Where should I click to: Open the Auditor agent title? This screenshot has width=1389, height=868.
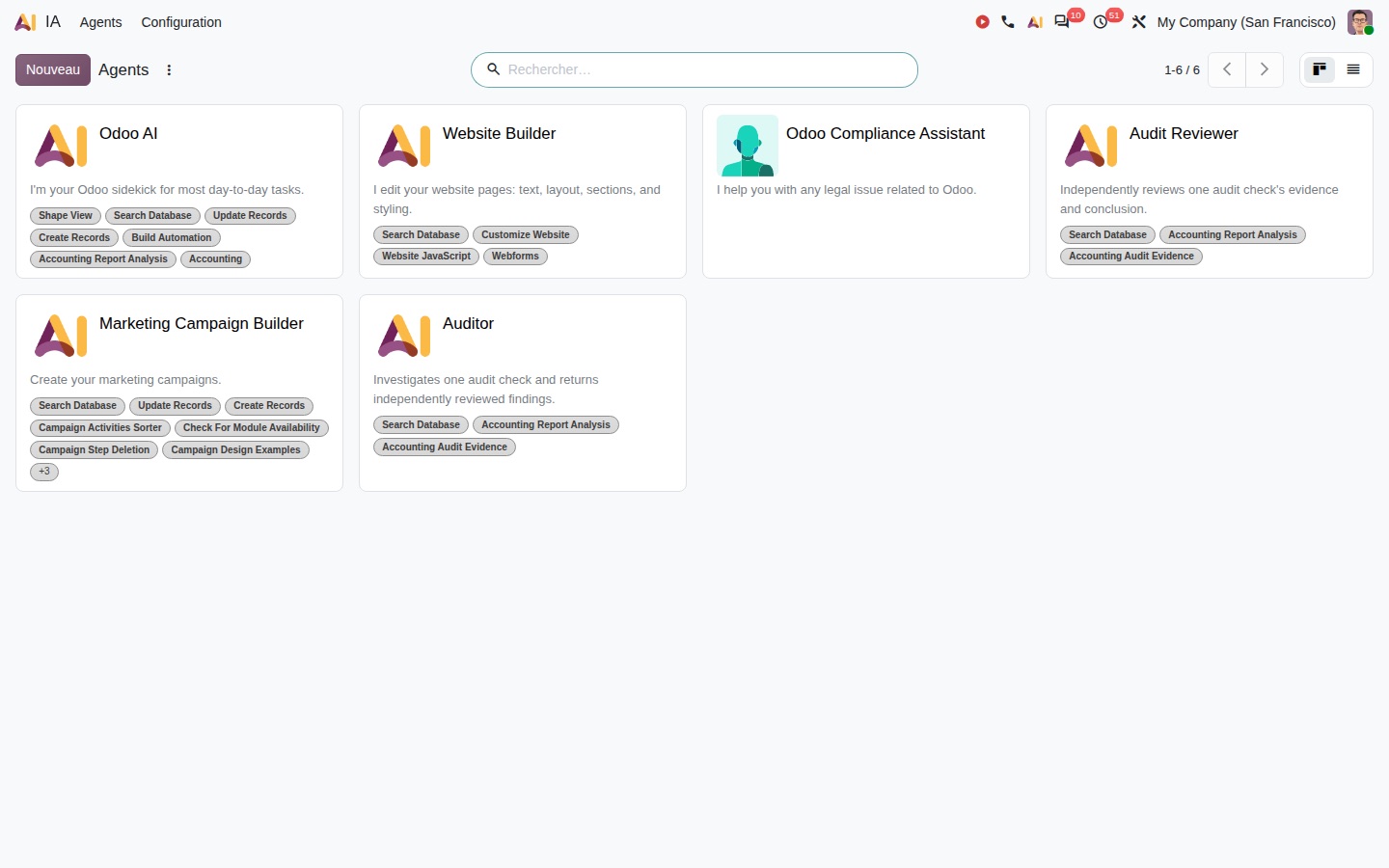coord(468,323)
